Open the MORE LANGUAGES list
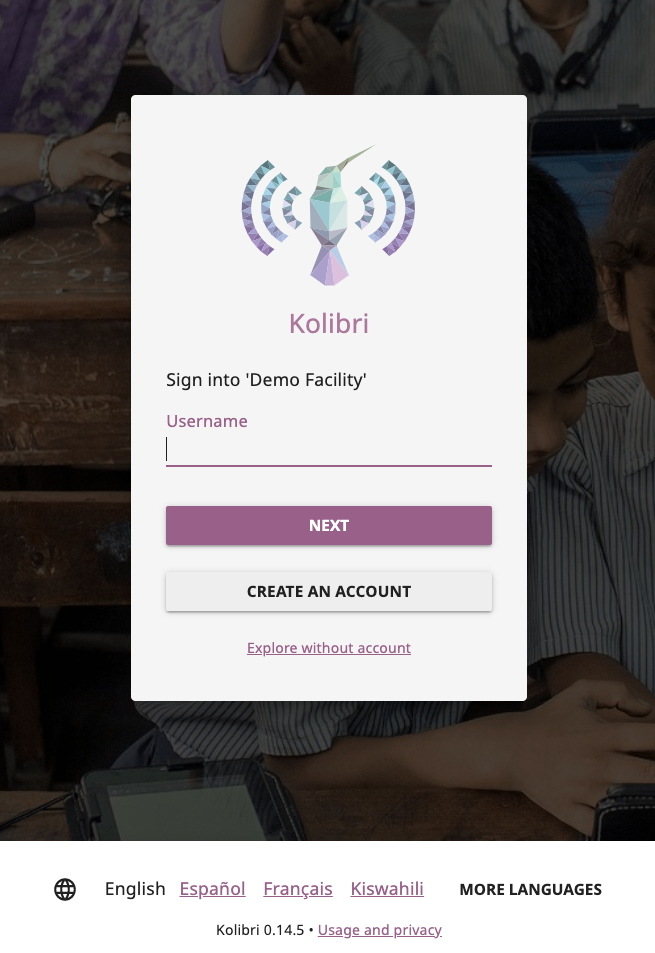Viewport: 655px width, 953px height. pos(530,889)
